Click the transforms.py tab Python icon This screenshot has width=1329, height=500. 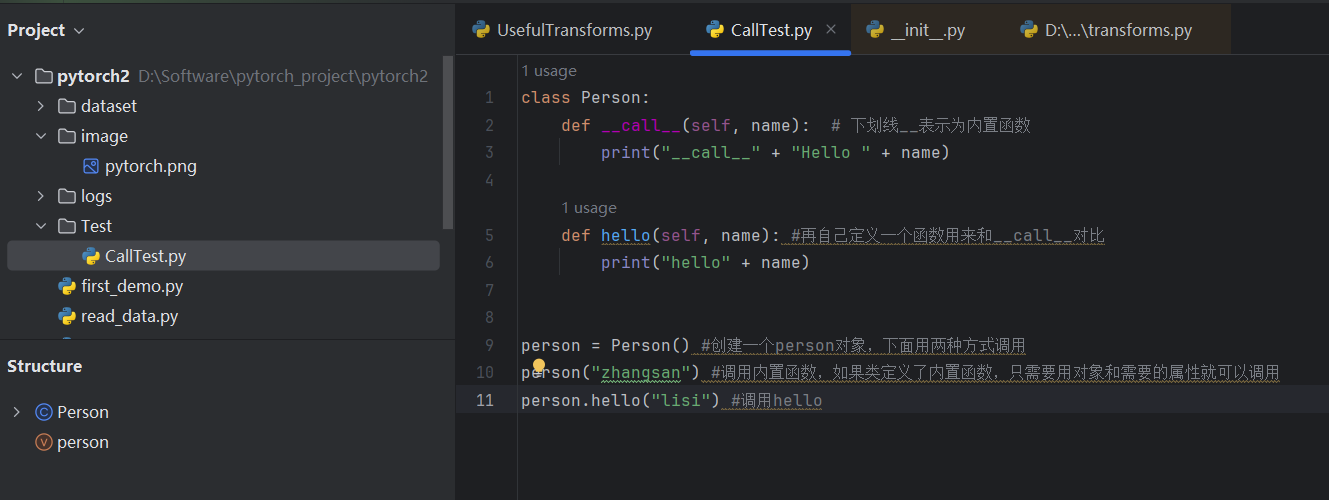click(1029, 29)
